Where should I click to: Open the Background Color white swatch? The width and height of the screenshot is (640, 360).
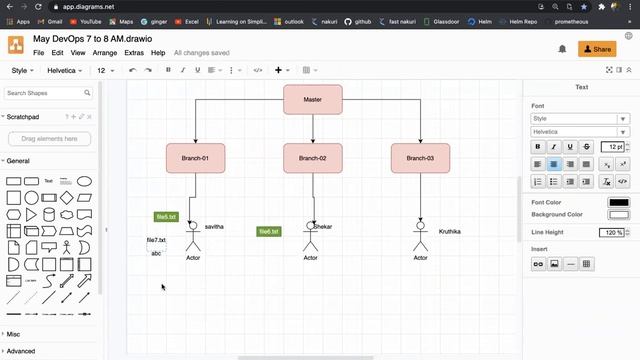tap(619, 215)
